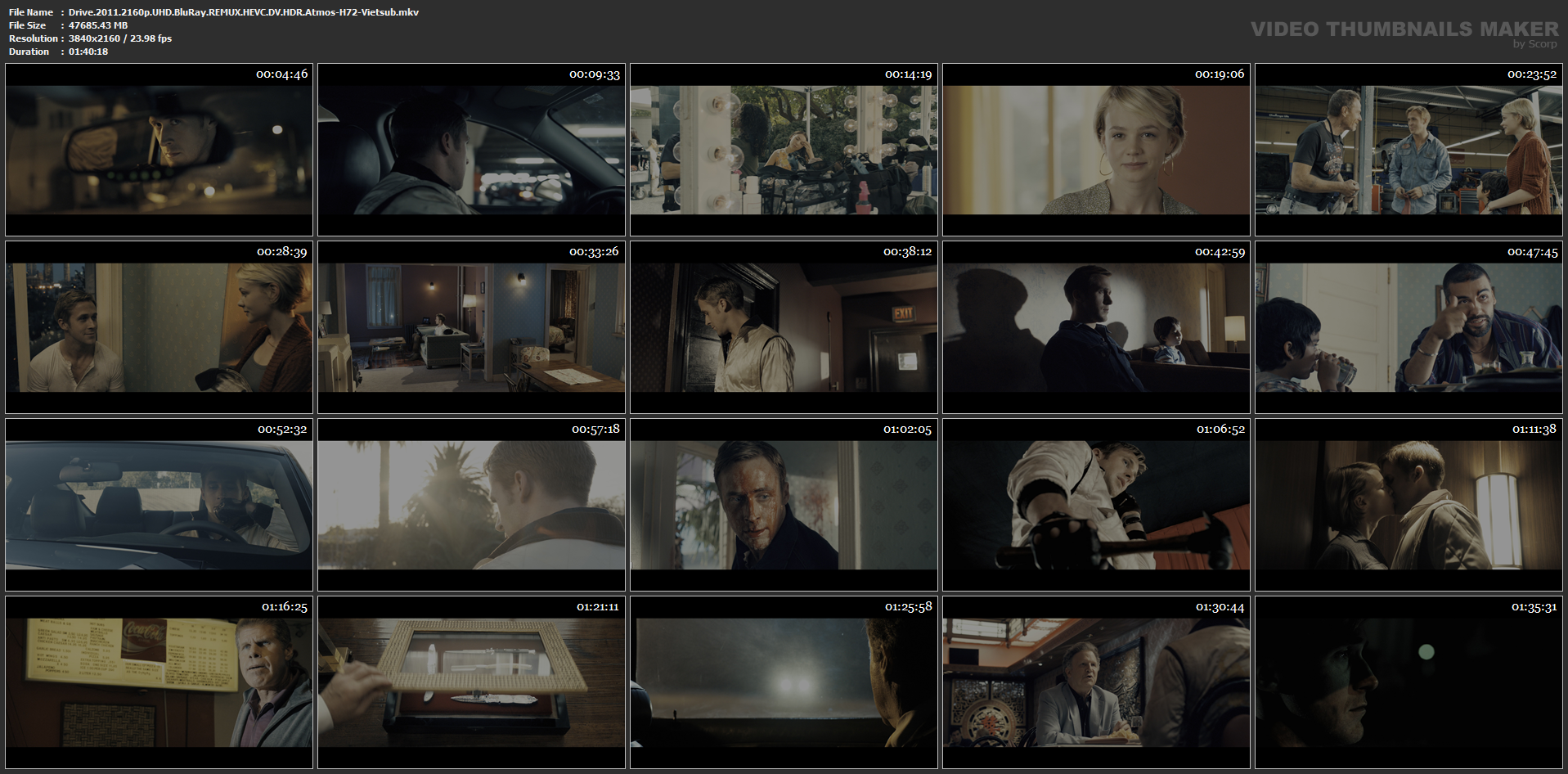Click the timestamp text 01:11:38
1568x774 pixels.
tap(1534, 430)
